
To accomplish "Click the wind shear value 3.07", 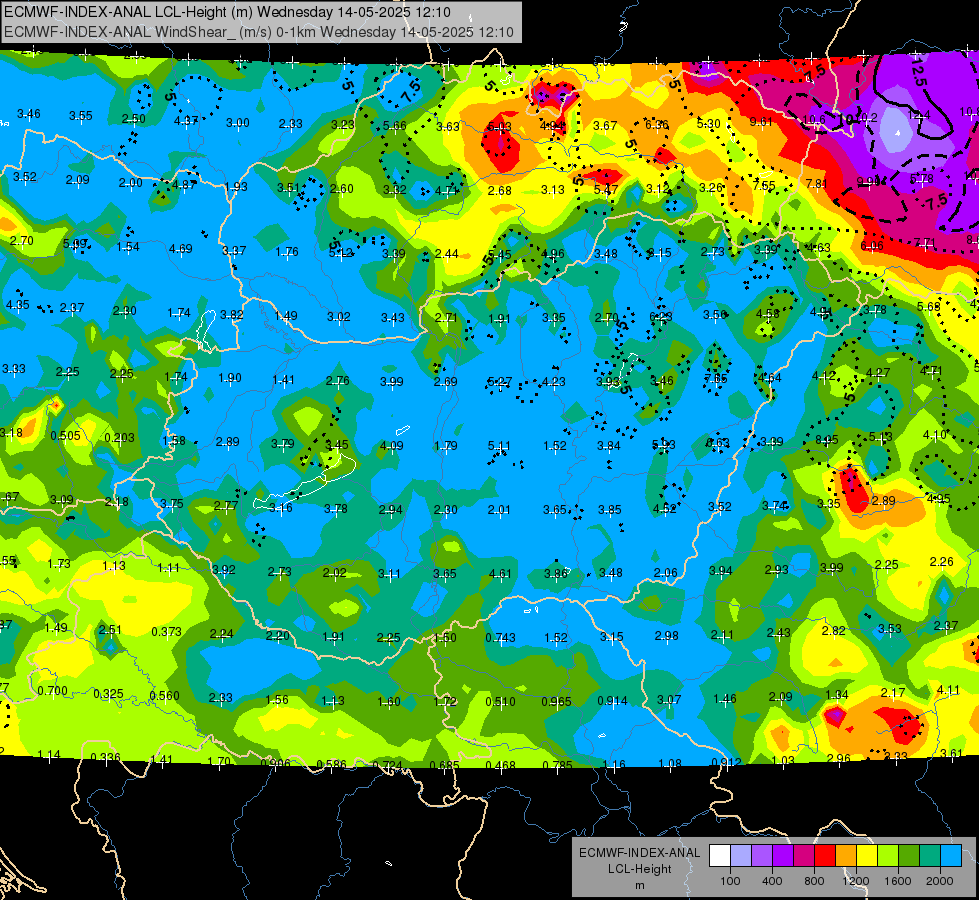I will (x=669, y=700).
